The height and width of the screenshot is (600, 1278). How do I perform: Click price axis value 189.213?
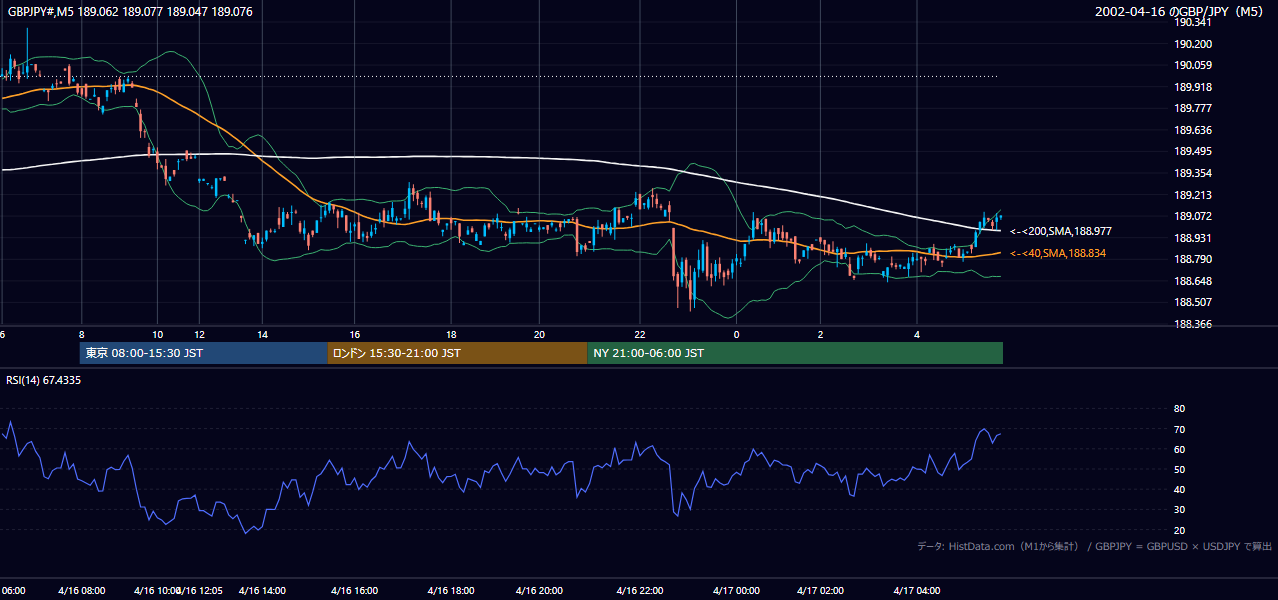[x=1193, y=195]
